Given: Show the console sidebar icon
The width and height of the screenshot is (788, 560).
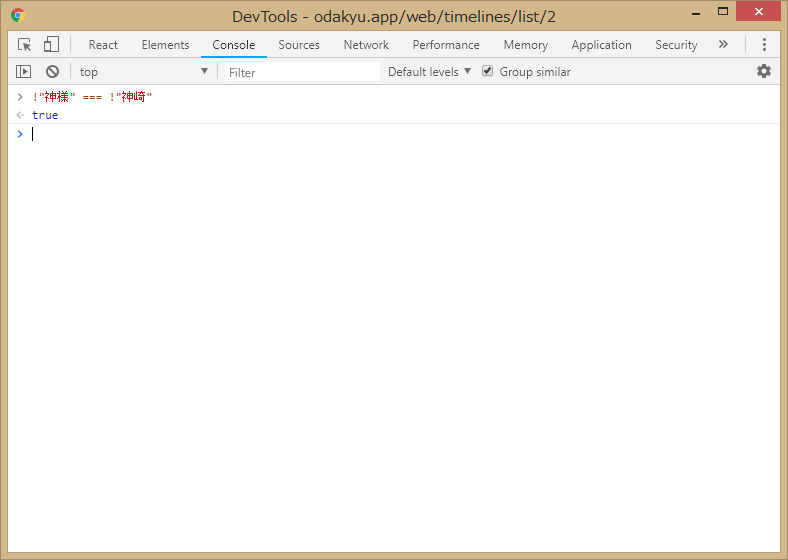Looking at the screenshot, I should (x=23, y=72).
